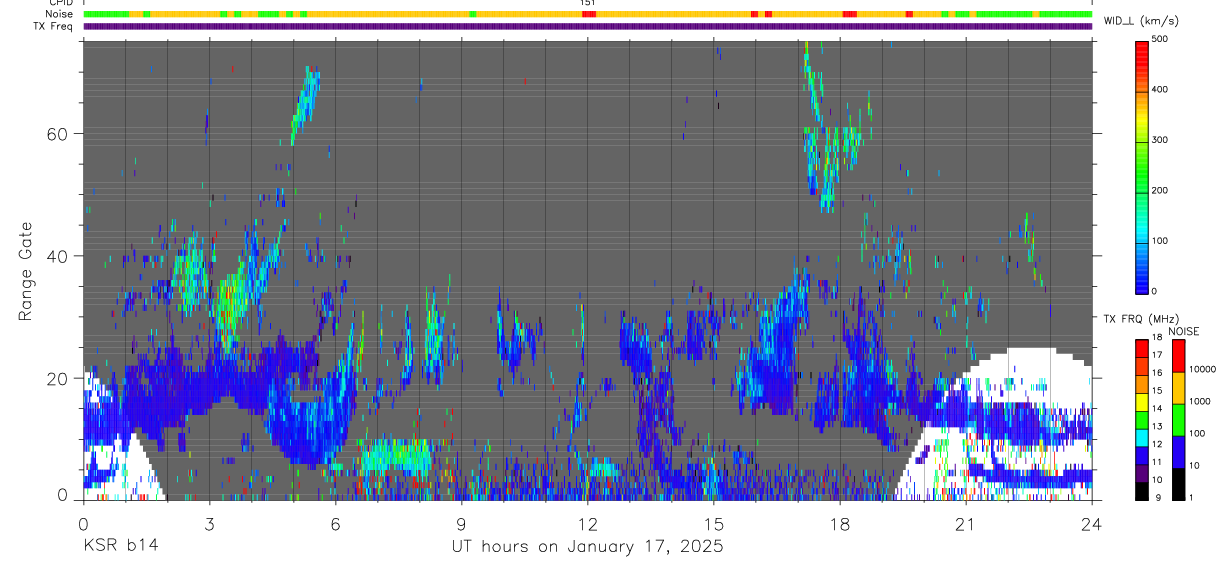Click the 1000 noise tick label
The height and width of the screenshot is (567, 1228).
(1200, 401)
